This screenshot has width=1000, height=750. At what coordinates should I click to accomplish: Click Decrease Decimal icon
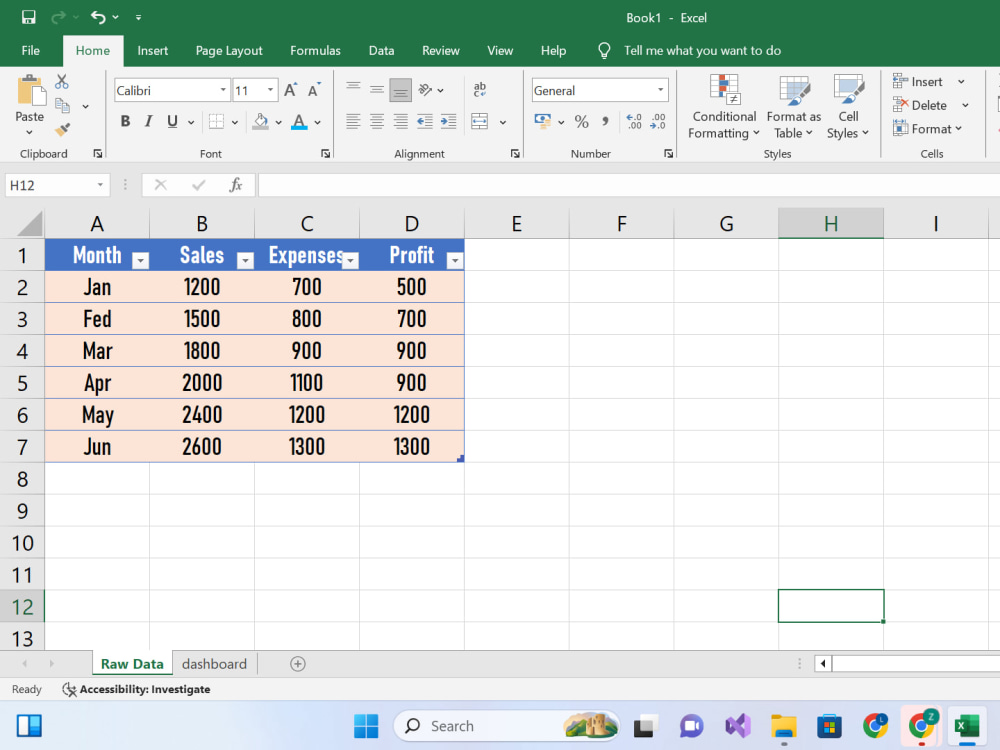click(658, 121)
